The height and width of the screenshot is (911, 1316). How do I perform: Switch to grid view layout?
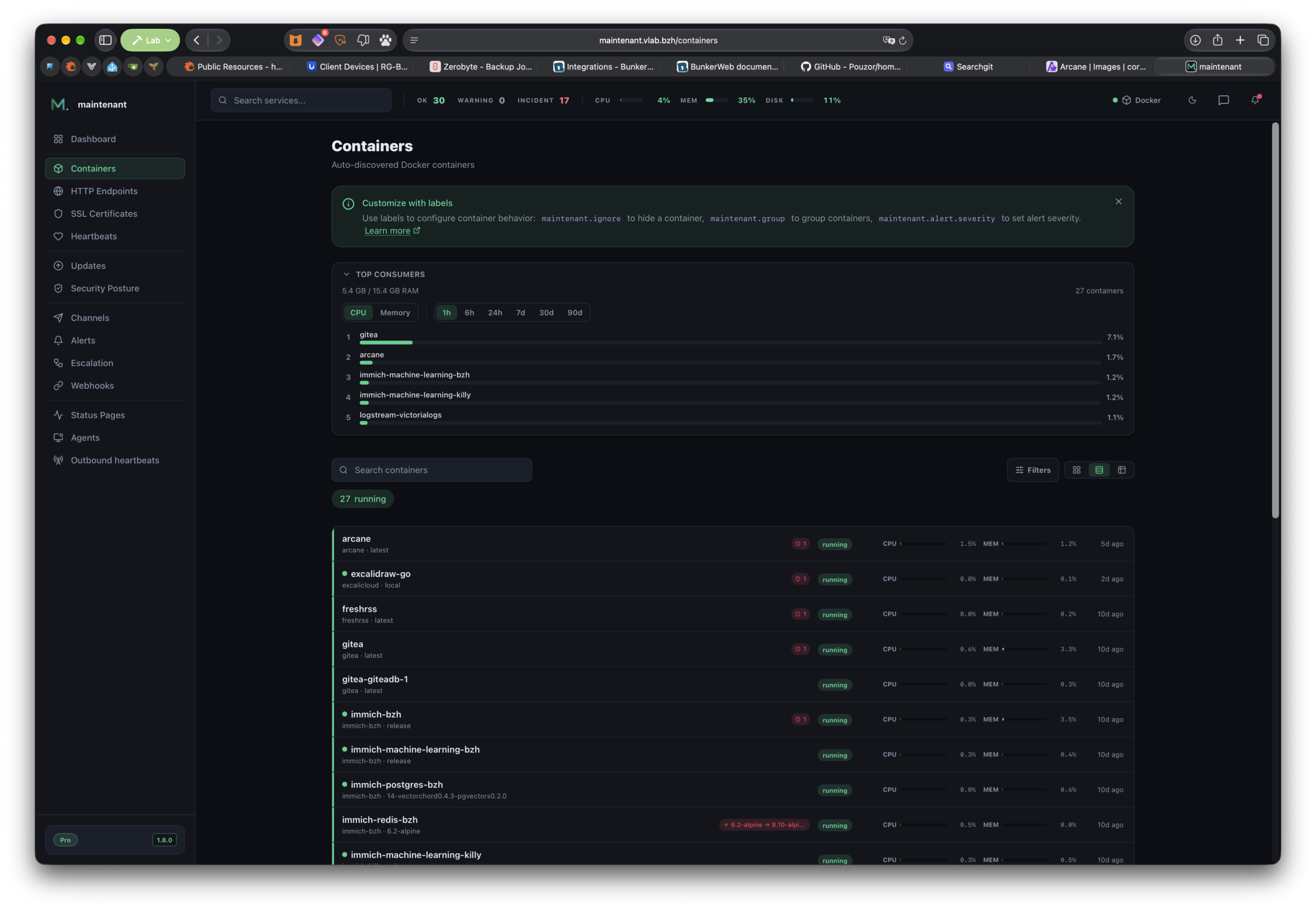[x=1076, y=470]
